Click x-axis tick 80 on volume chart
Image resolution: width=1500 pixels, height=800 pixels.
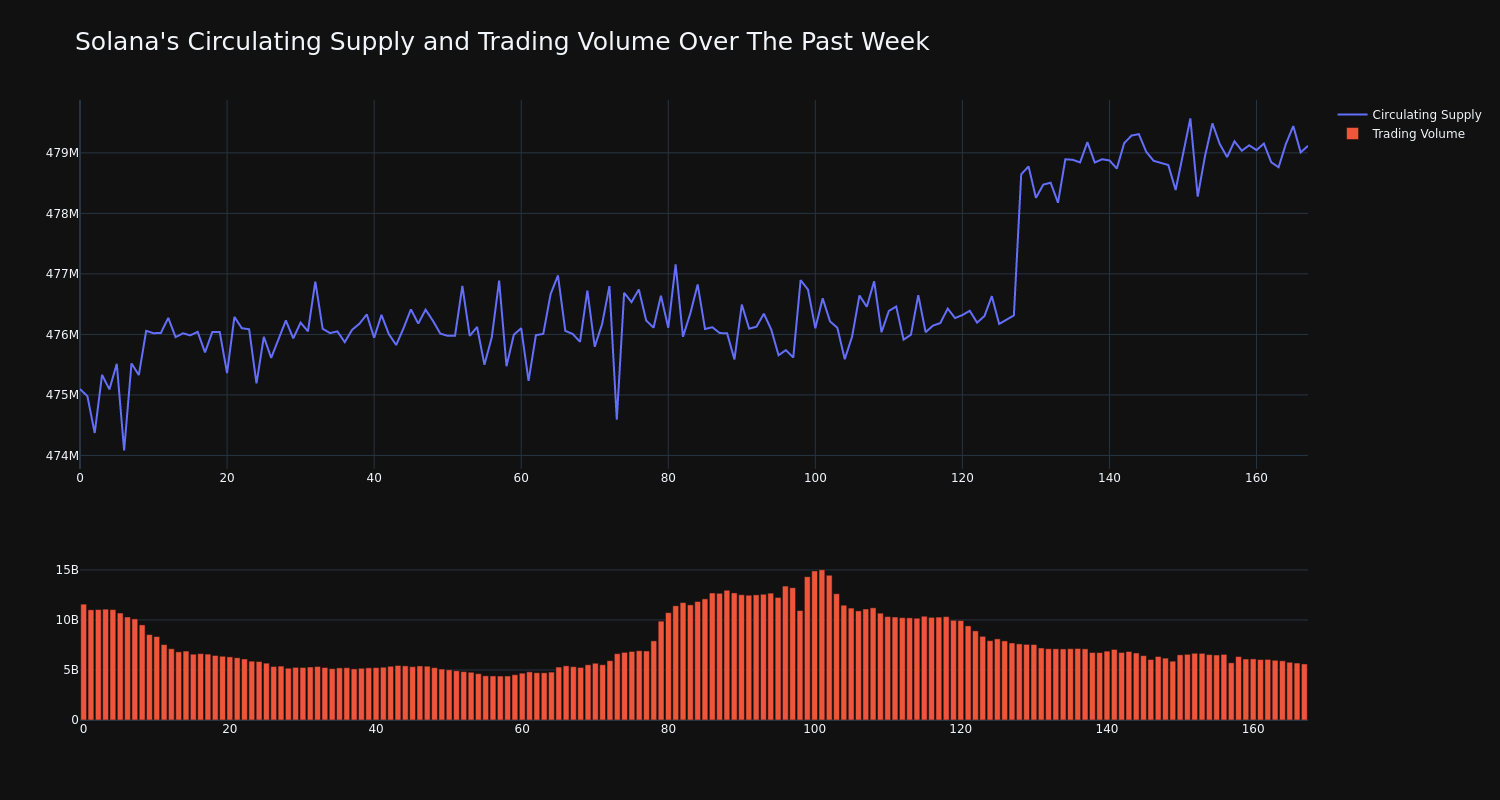(668, 729)
